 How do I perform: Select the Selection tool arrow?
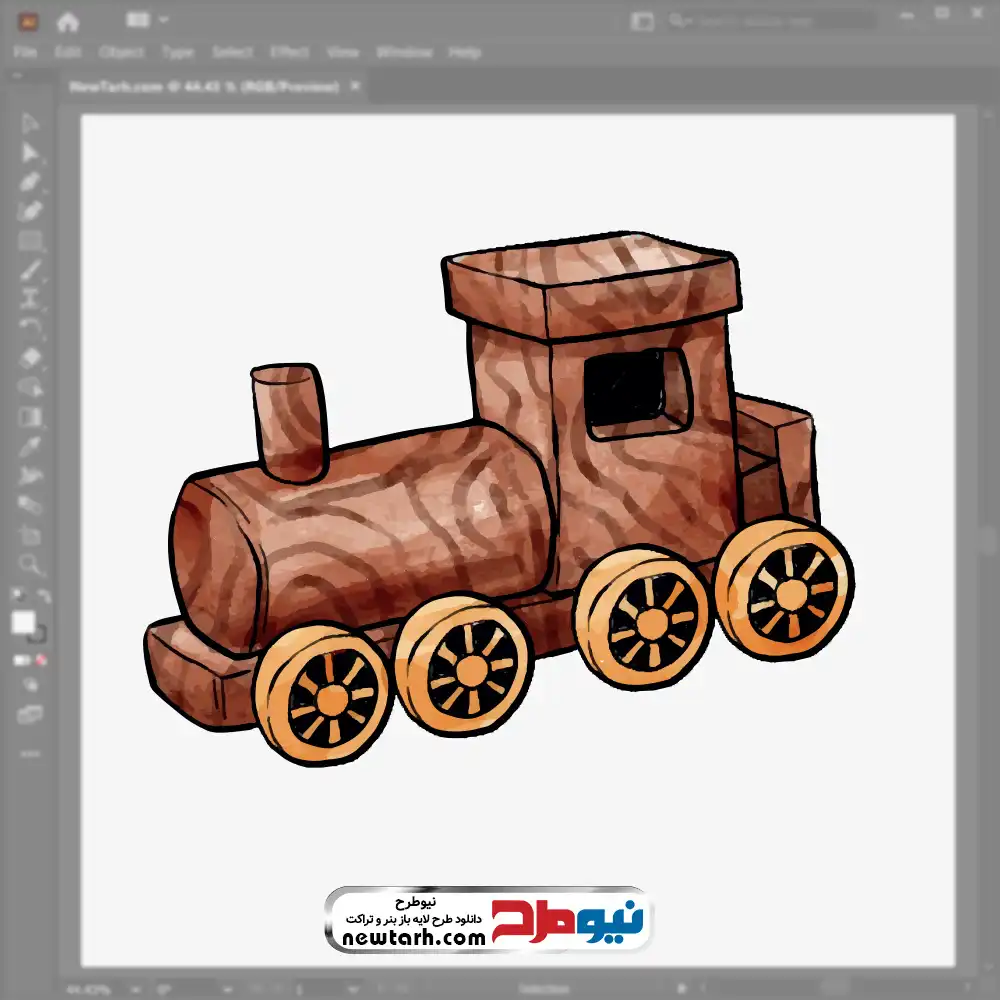pos(30,124)
